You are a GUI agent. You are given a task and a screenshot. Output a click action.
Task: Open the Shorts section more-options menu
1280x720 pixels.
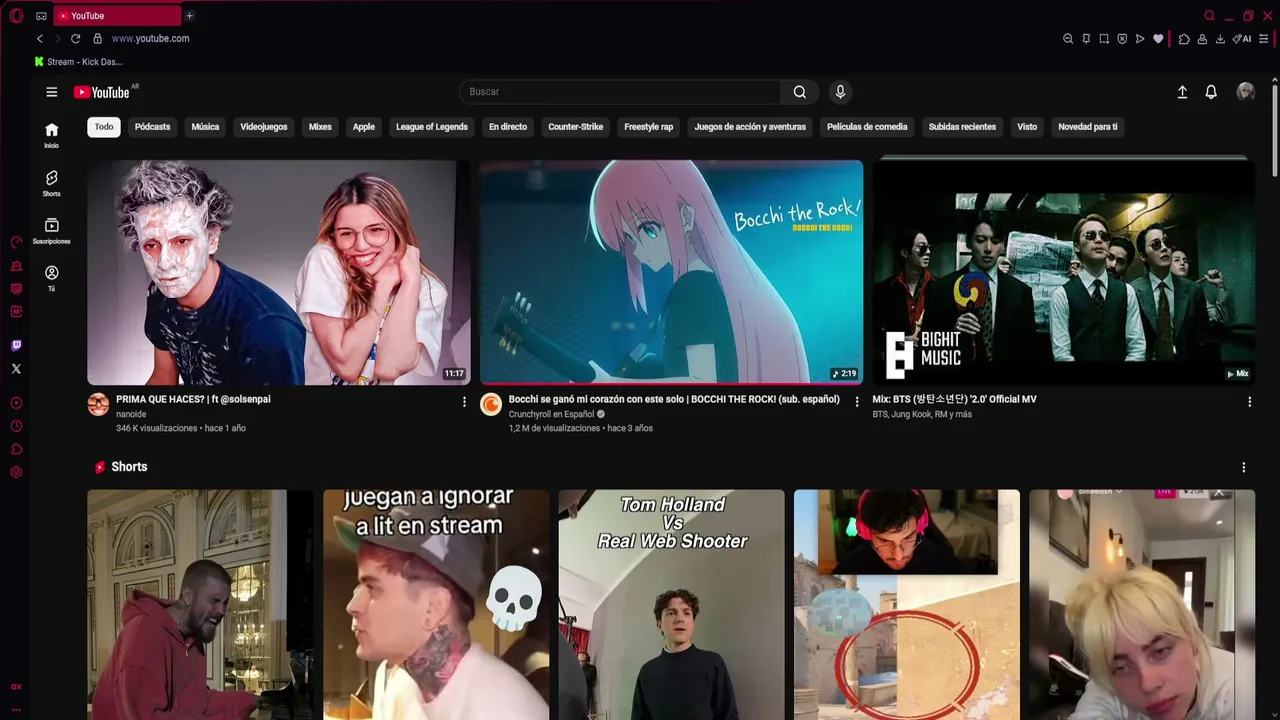click(x=1244, y=468)
